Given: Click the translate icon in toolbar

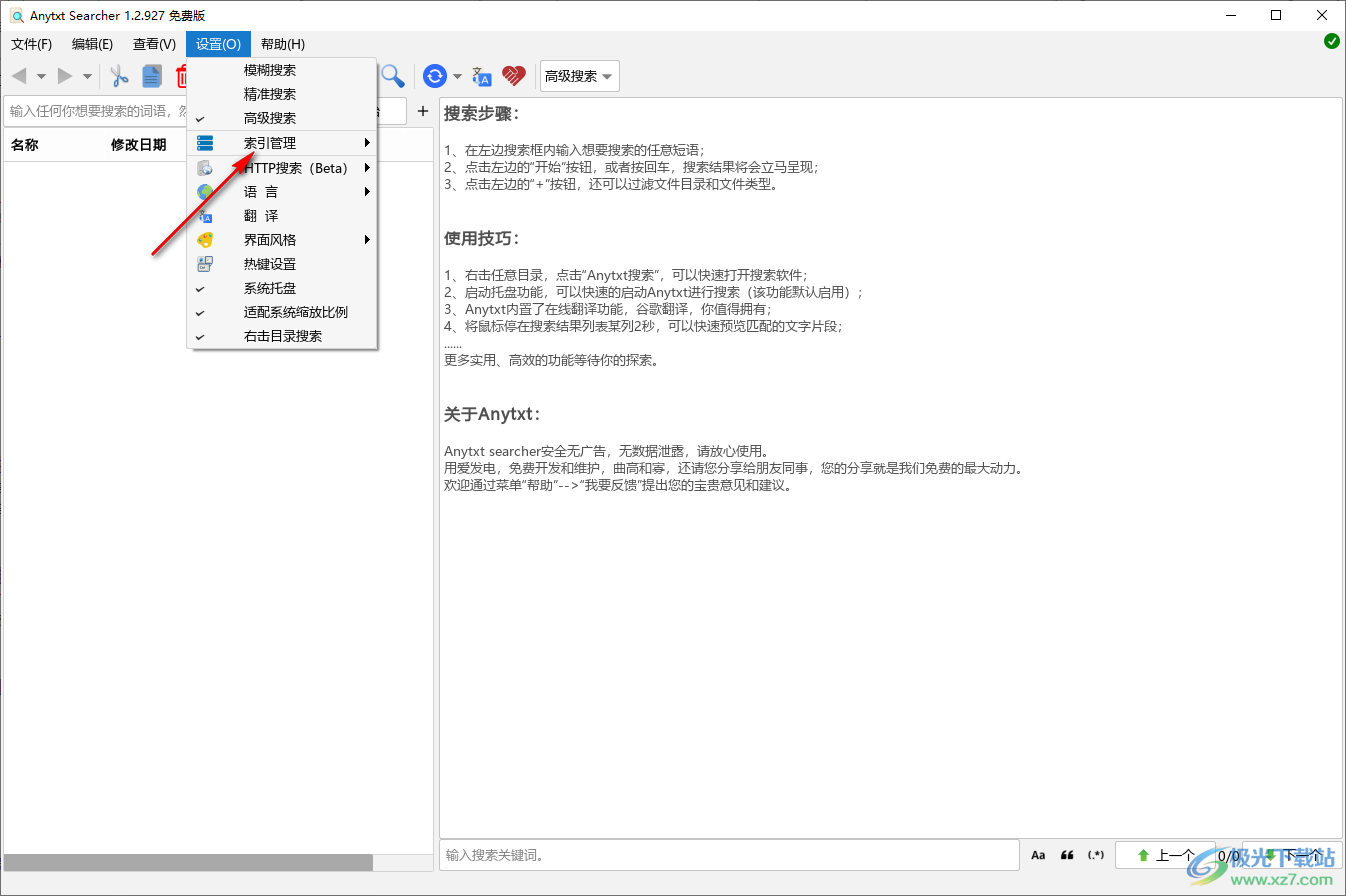Looking at the screenshot, I should click(x=482, y=76).
